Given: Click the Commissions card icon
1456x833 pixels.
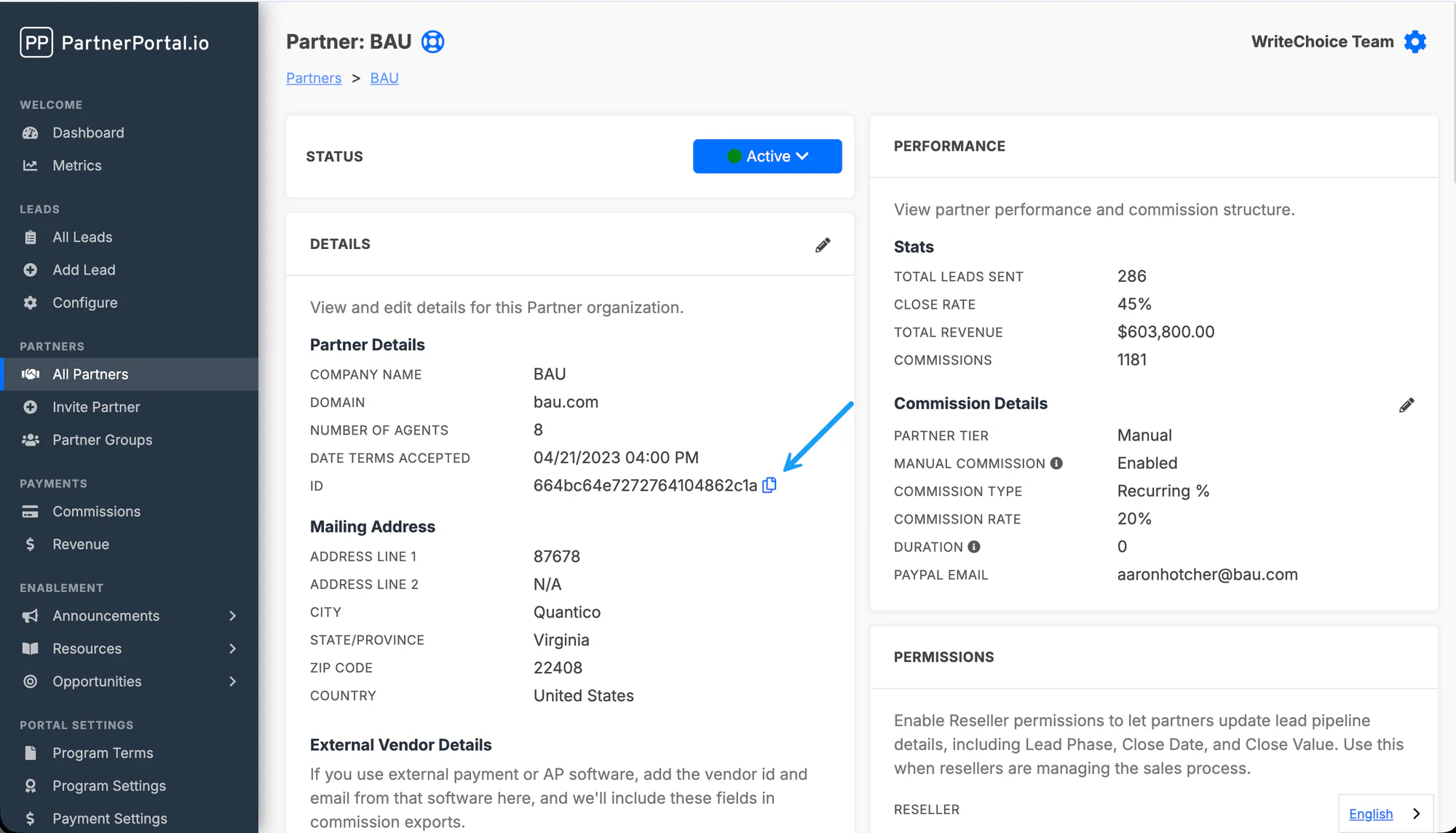Looking at the screenshot, I should click(x=31, y=512).
